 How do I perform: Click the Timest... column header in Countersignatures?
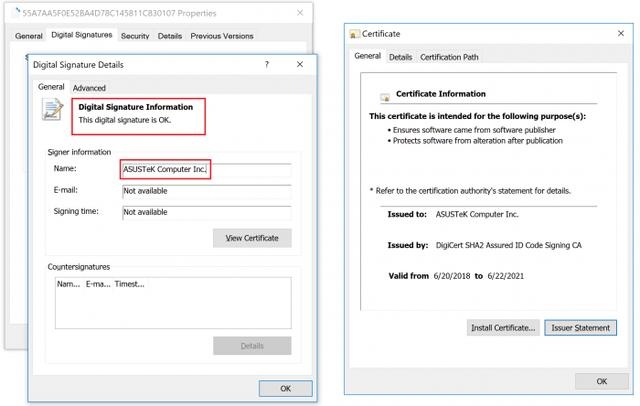pos(129,284)
